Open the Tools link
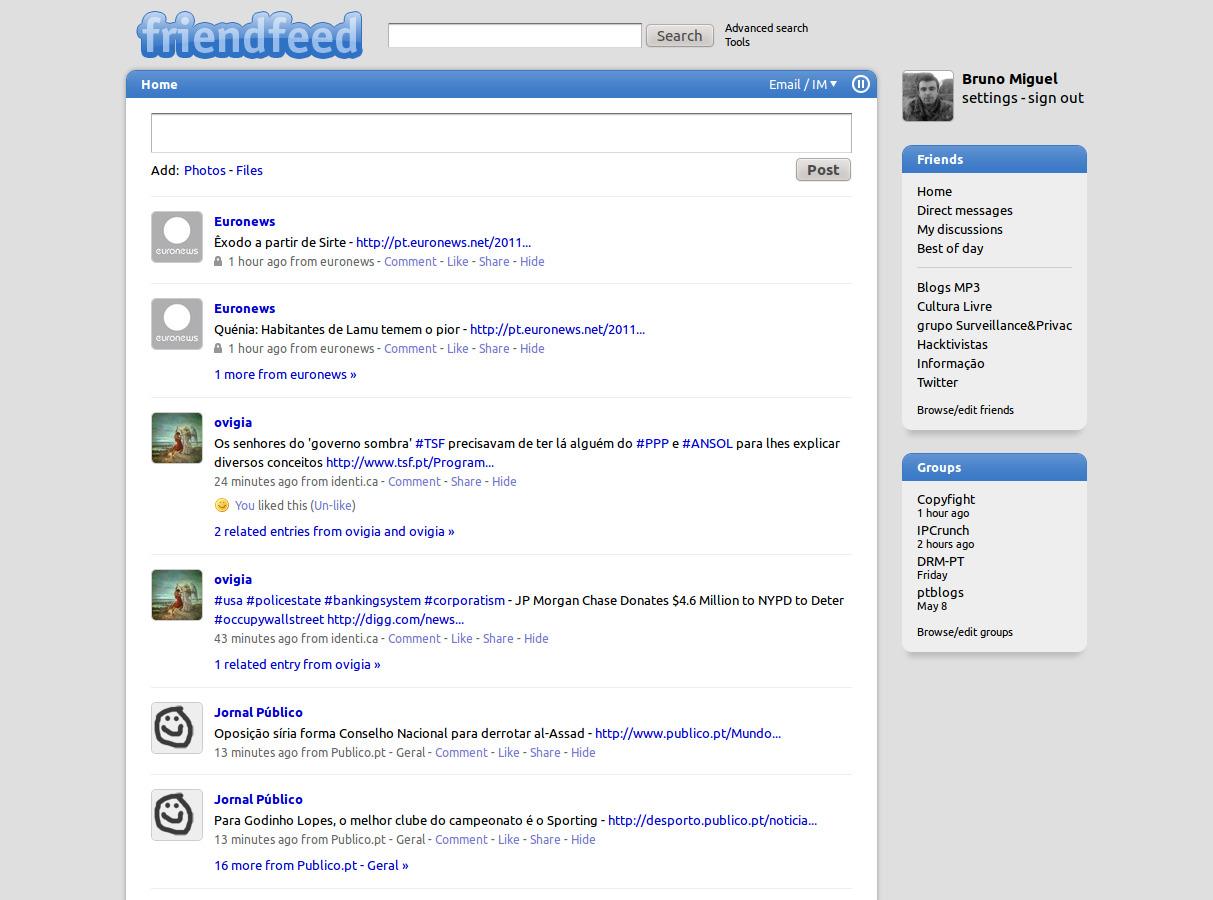 tap(737, 42)
